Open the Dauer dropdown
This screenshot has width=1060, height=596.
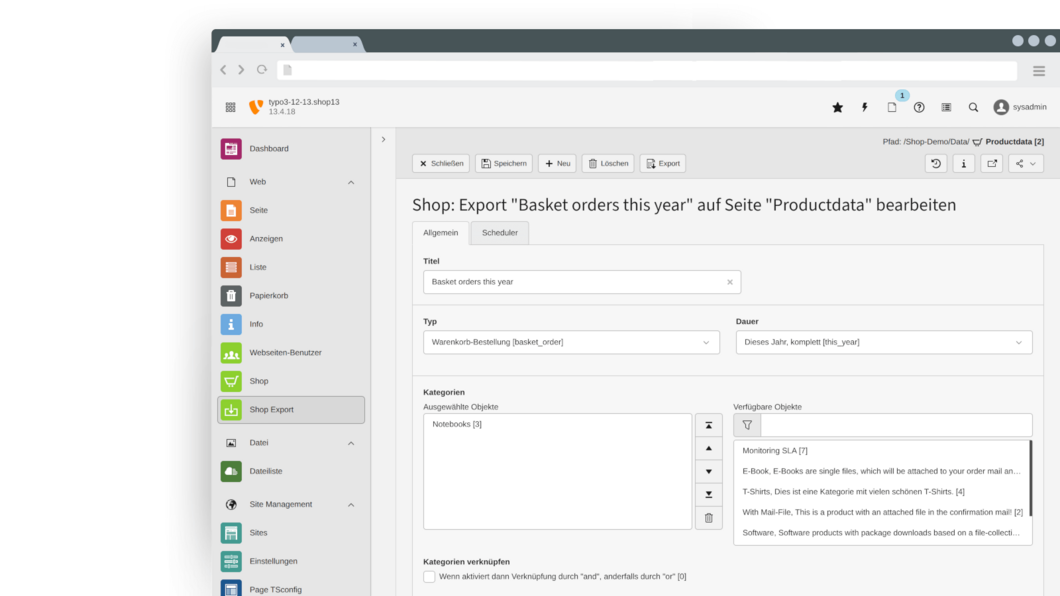[x=884, y=342]
